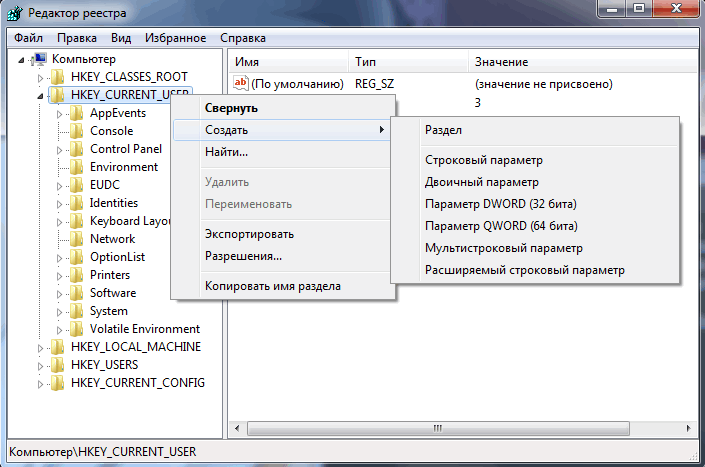The image size is (705, 467).
Task: Select the Printers key in tree
Action: tap(110, 275)
